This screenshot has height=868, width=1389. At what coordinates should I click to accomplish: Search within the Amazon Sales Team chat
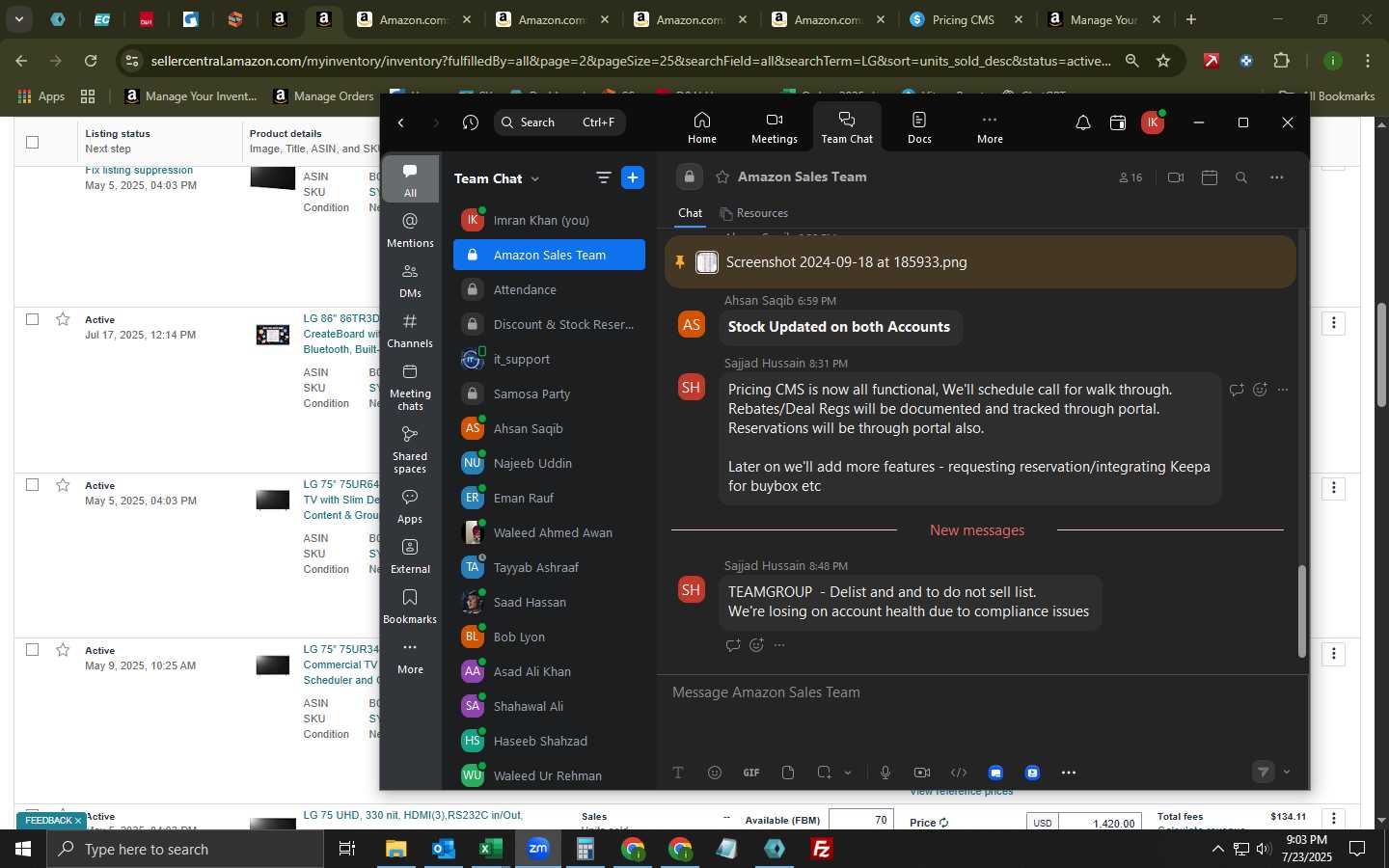pos(1241,177)
